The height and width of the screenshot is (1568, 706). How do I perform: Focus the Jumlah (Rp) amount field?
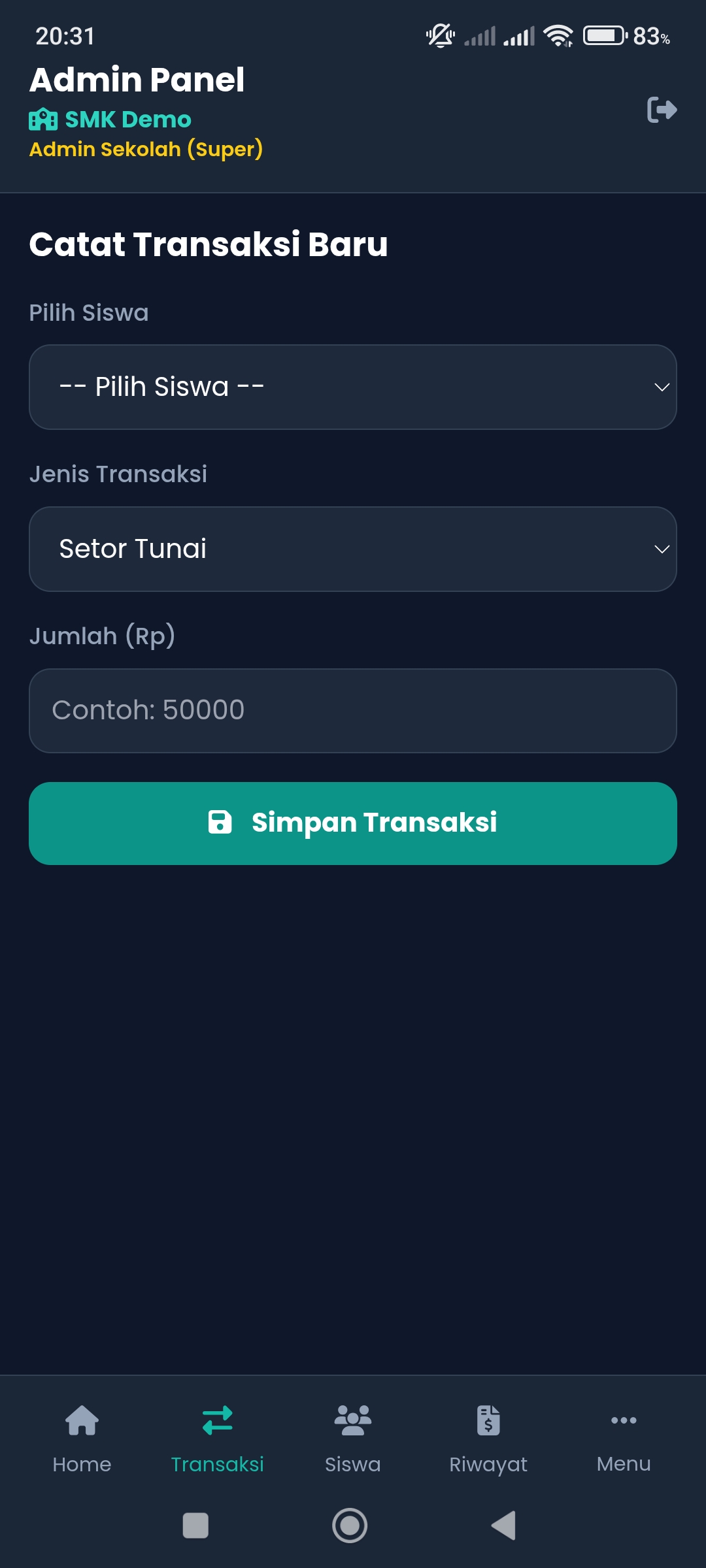[x=353, y=710]
